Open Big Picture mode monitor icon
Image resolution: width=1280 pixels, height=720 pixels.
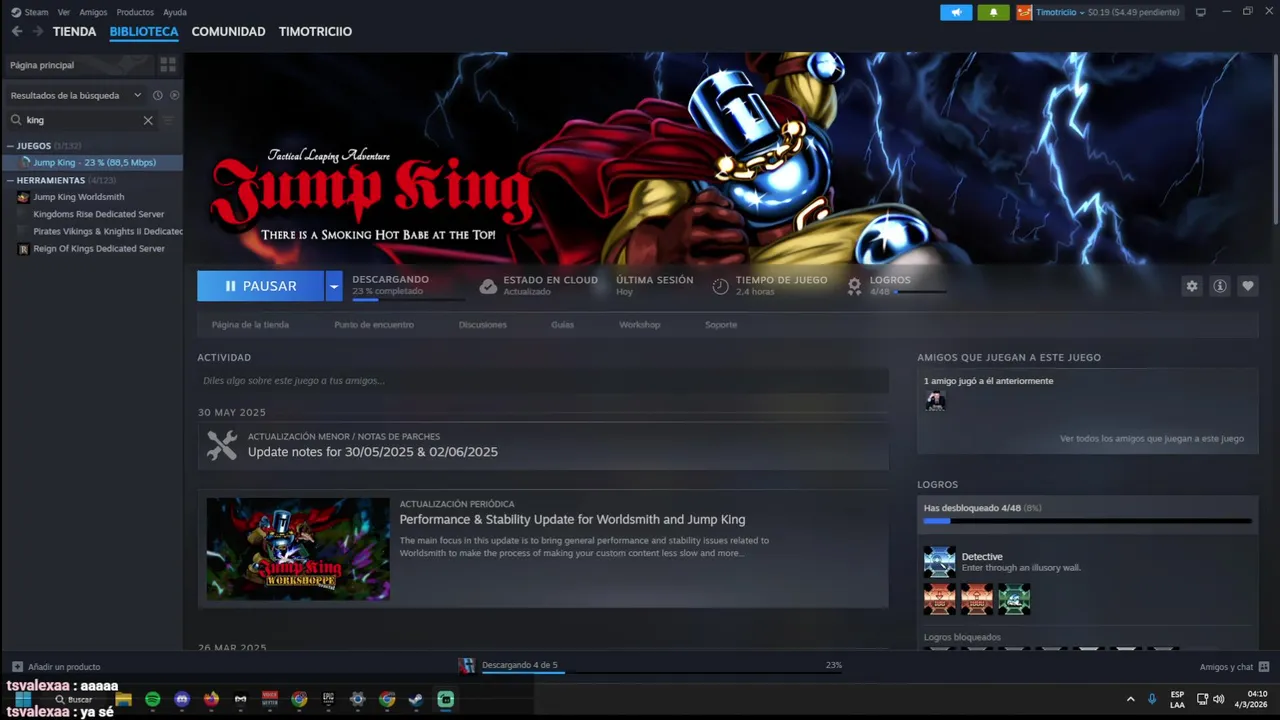pyautogui.click(x=1201, y=12)
